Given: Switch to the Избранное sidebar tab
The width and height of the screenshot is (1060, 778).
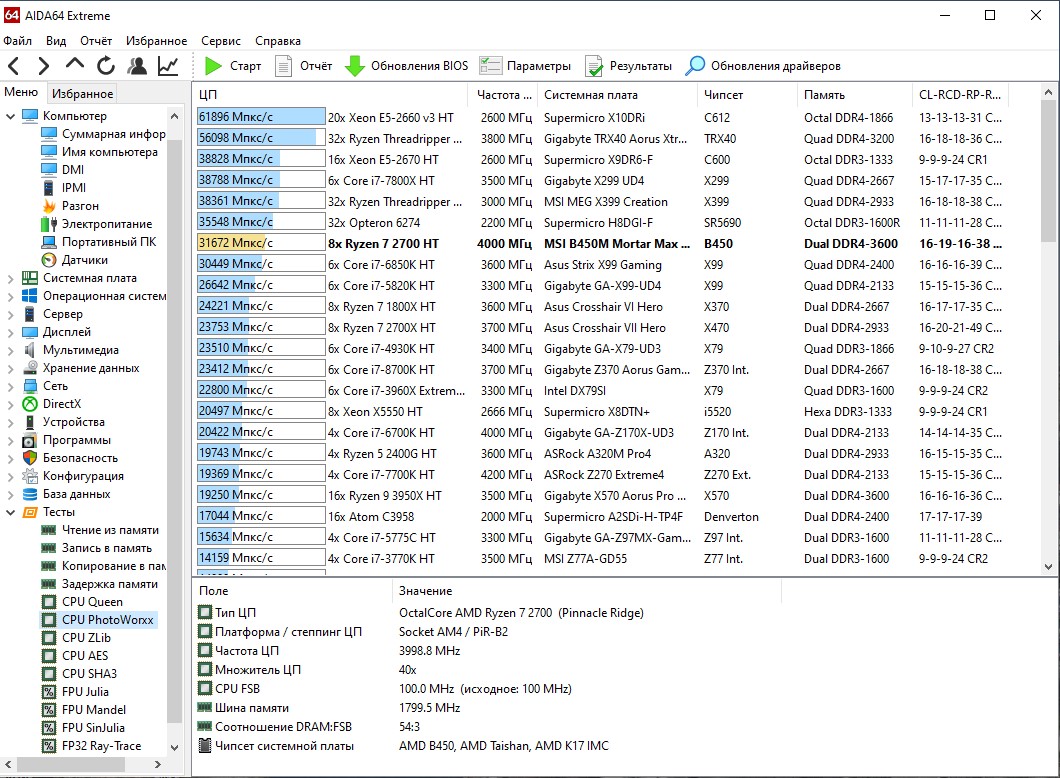Looking at the screenshot, I should tap(82, 93).
